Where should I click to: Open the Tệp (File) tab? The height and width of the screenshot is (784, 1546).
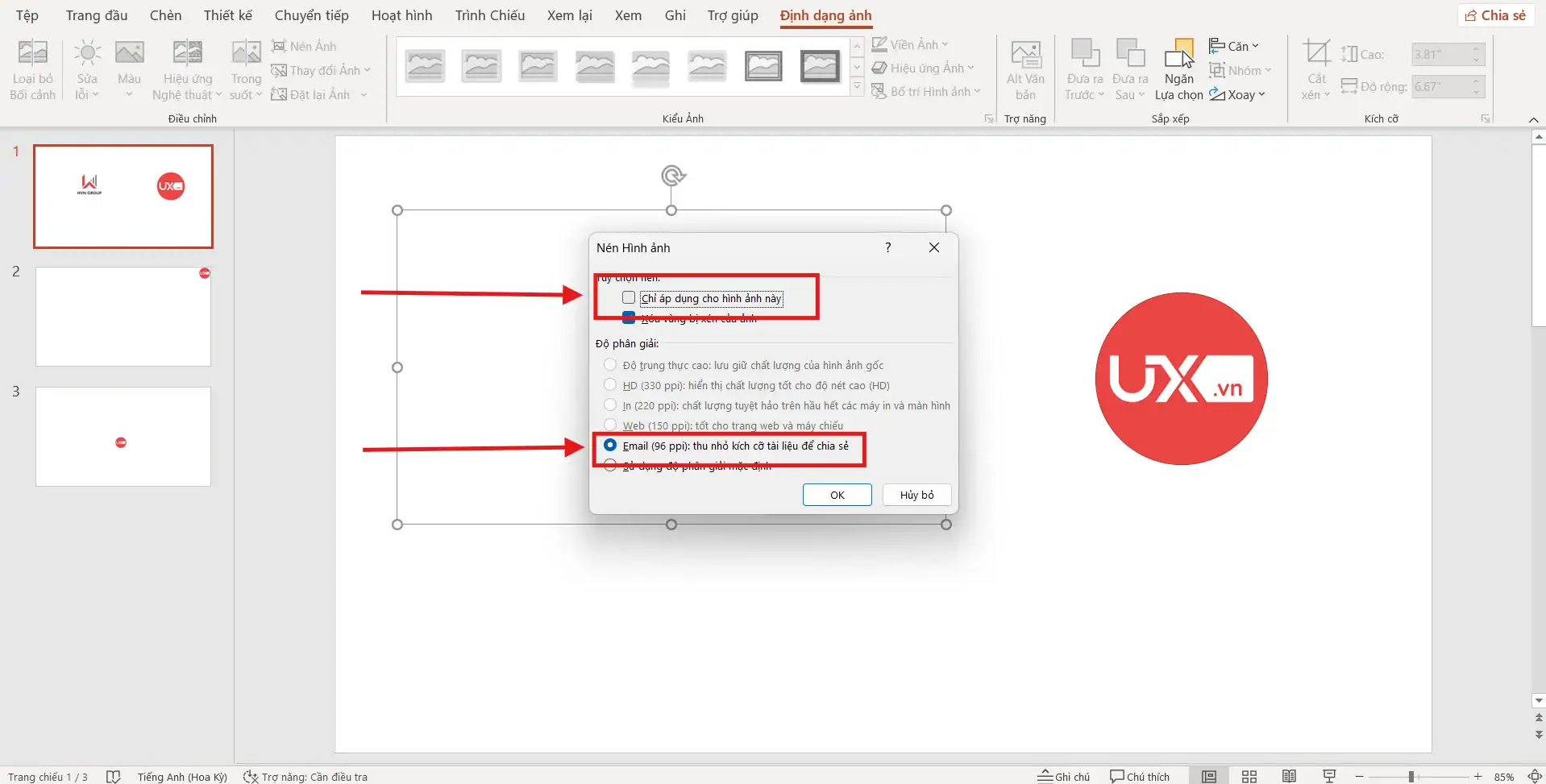[27, 15]
